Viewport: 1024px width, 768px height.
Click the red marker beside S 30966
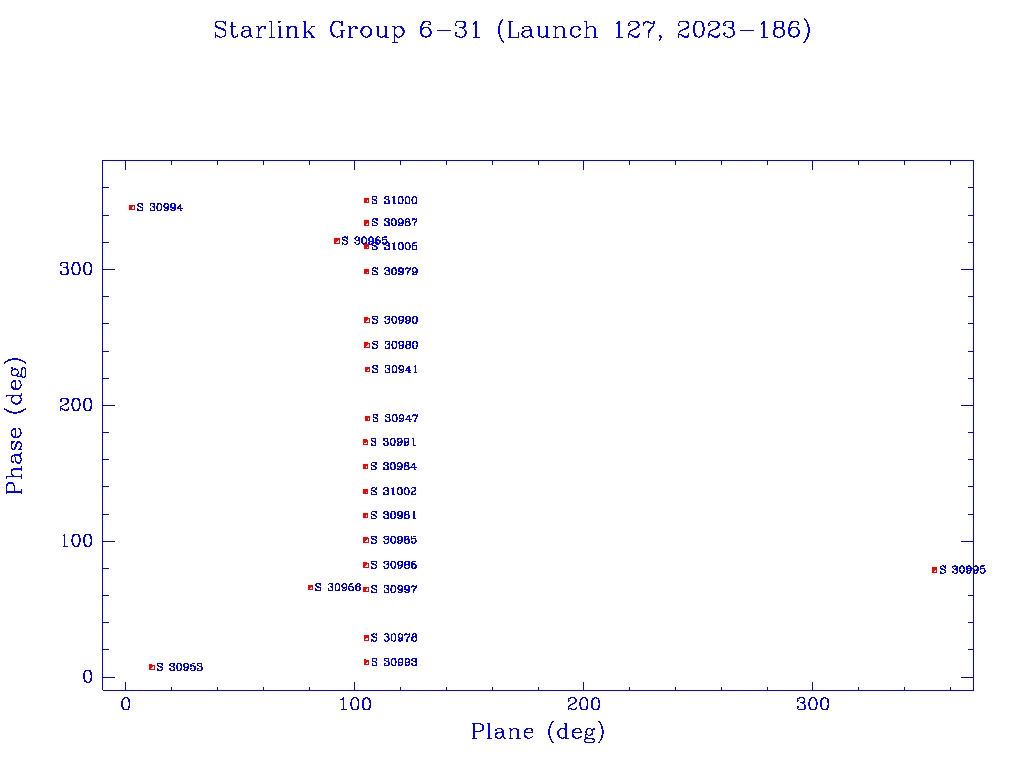(310, 588)
